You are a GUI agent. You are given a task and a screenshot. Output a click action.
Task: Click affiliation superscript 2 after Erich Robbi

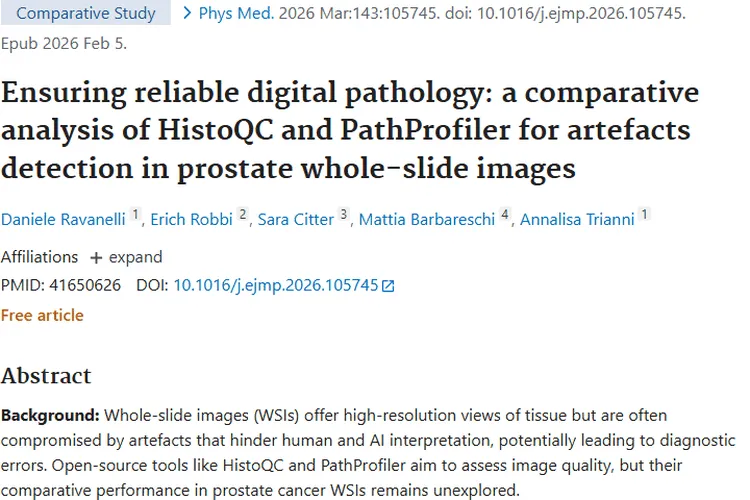[x=242, y=215]
